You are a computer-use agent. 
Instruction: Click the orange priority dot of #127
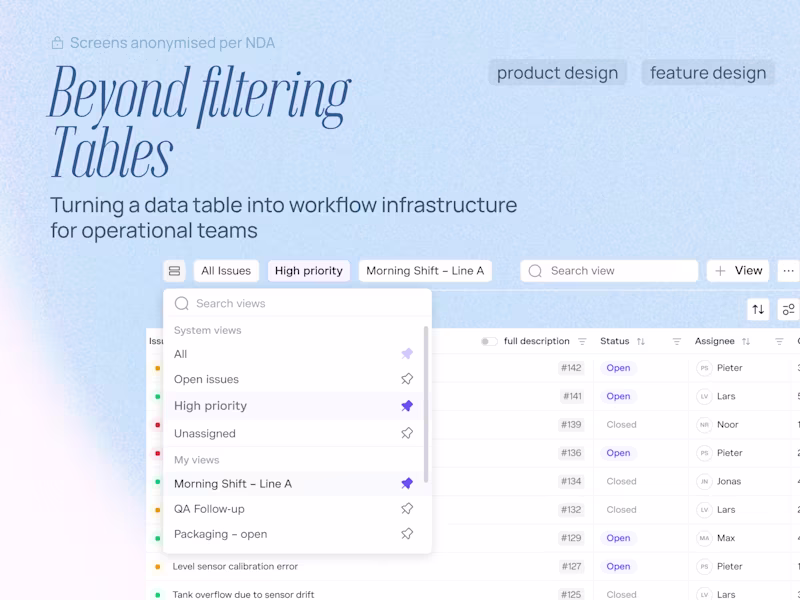tap(158, 566)
